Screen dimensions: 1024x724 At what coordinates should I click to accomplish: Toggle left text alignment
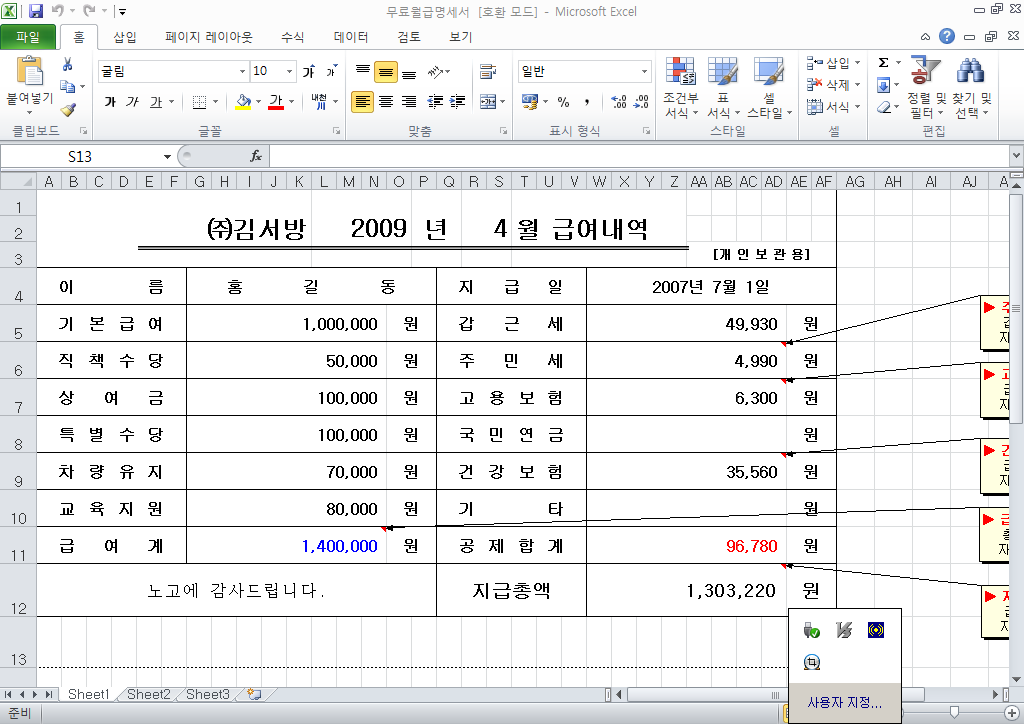(362, 102)
